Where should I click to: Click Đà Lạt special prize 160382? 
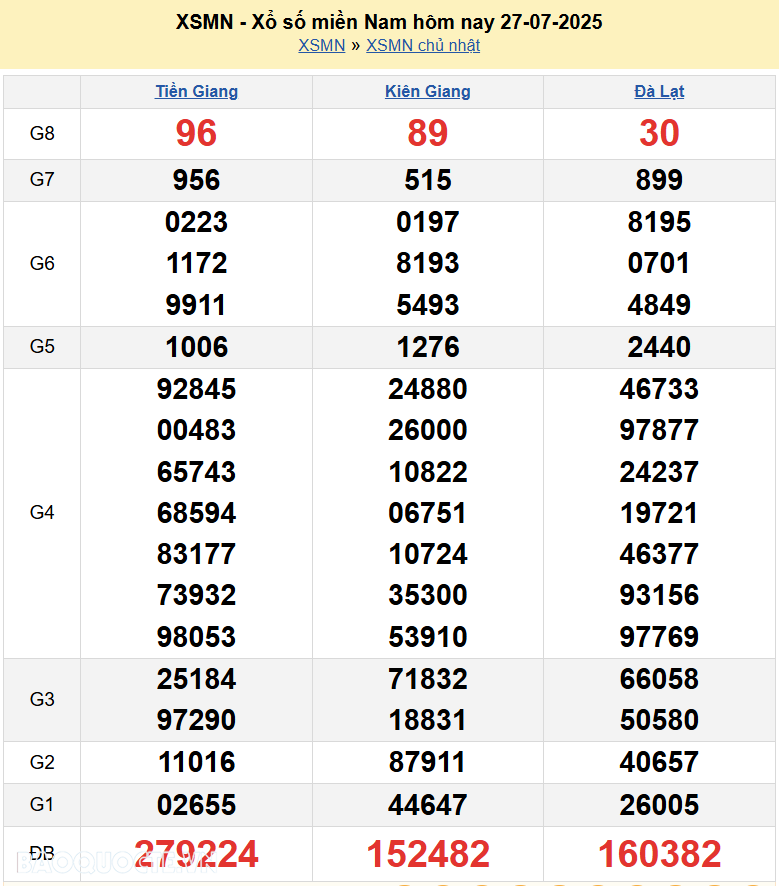pos(659,854)
